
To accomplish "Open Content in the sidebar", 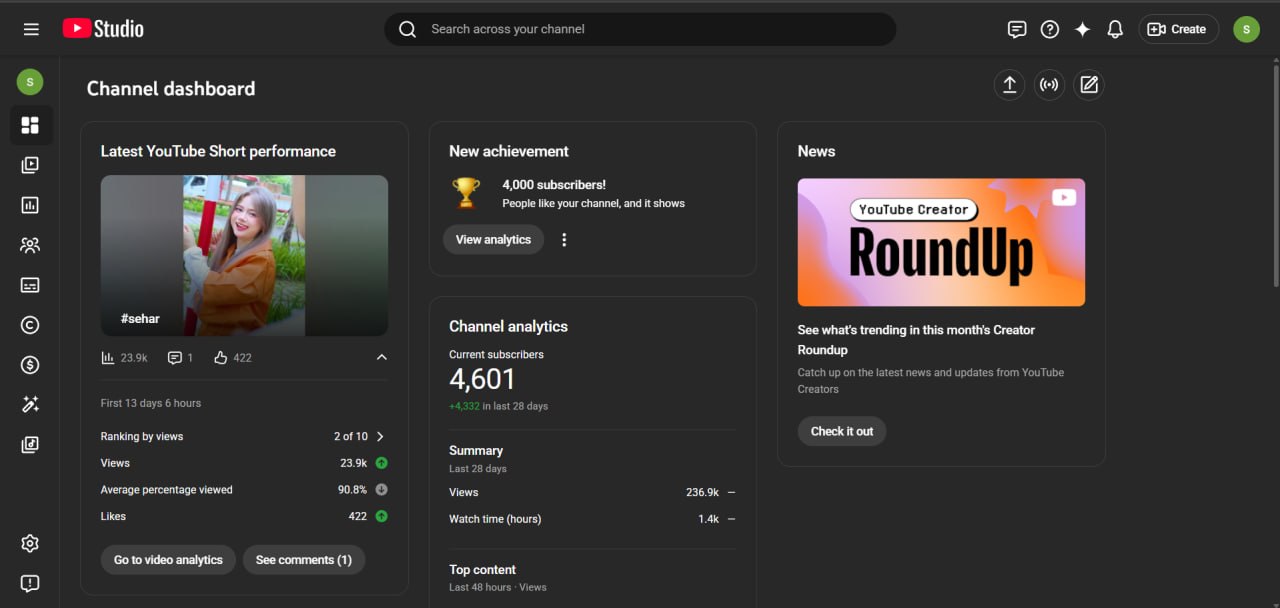I will (x=30, y=165).
